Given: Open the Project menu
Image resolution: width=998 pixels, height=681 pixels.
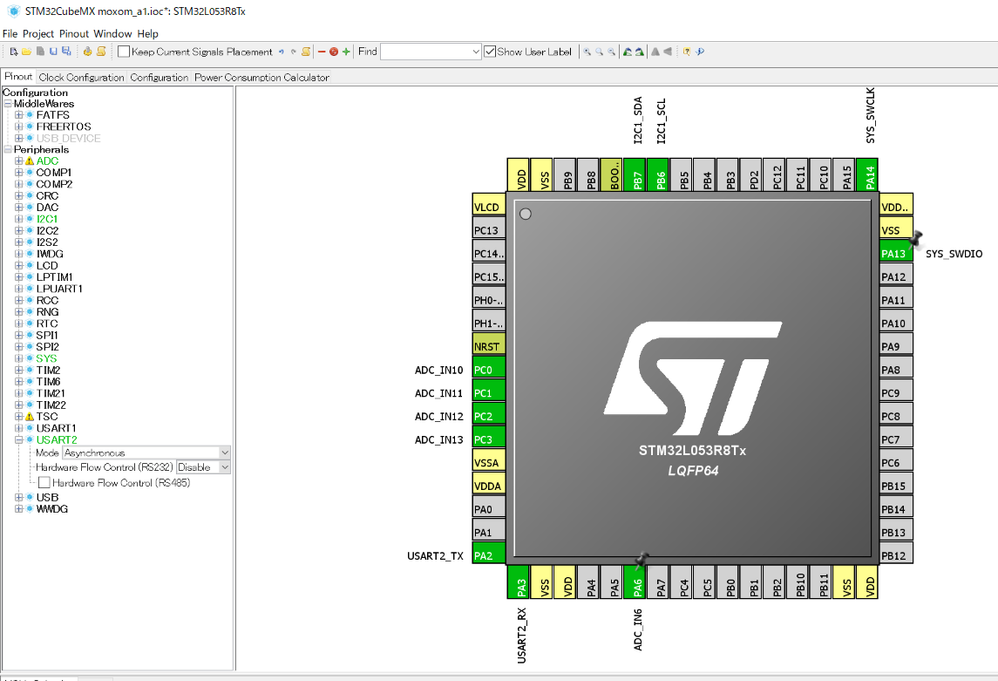Looking at the screenshot, I should (38, 34).
